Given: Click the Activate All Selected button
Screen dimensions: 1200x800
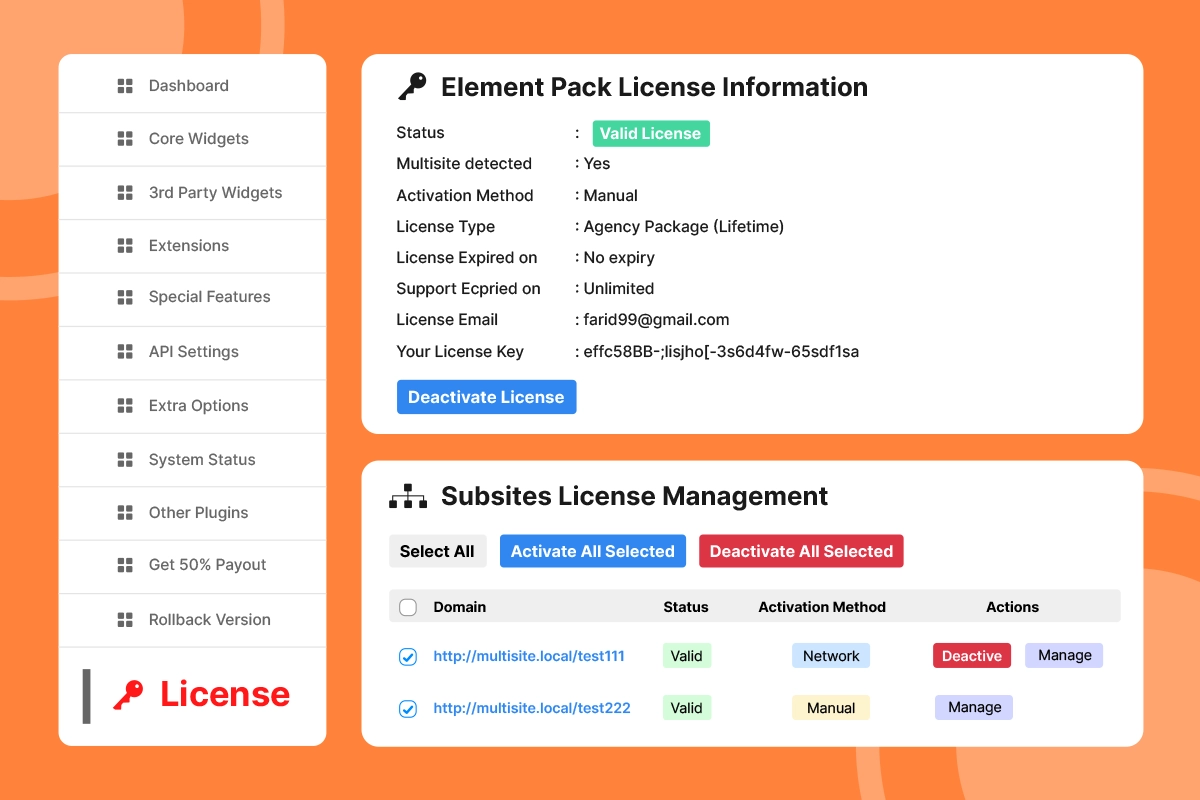Looking at the screenshot, I should point(592,551).
